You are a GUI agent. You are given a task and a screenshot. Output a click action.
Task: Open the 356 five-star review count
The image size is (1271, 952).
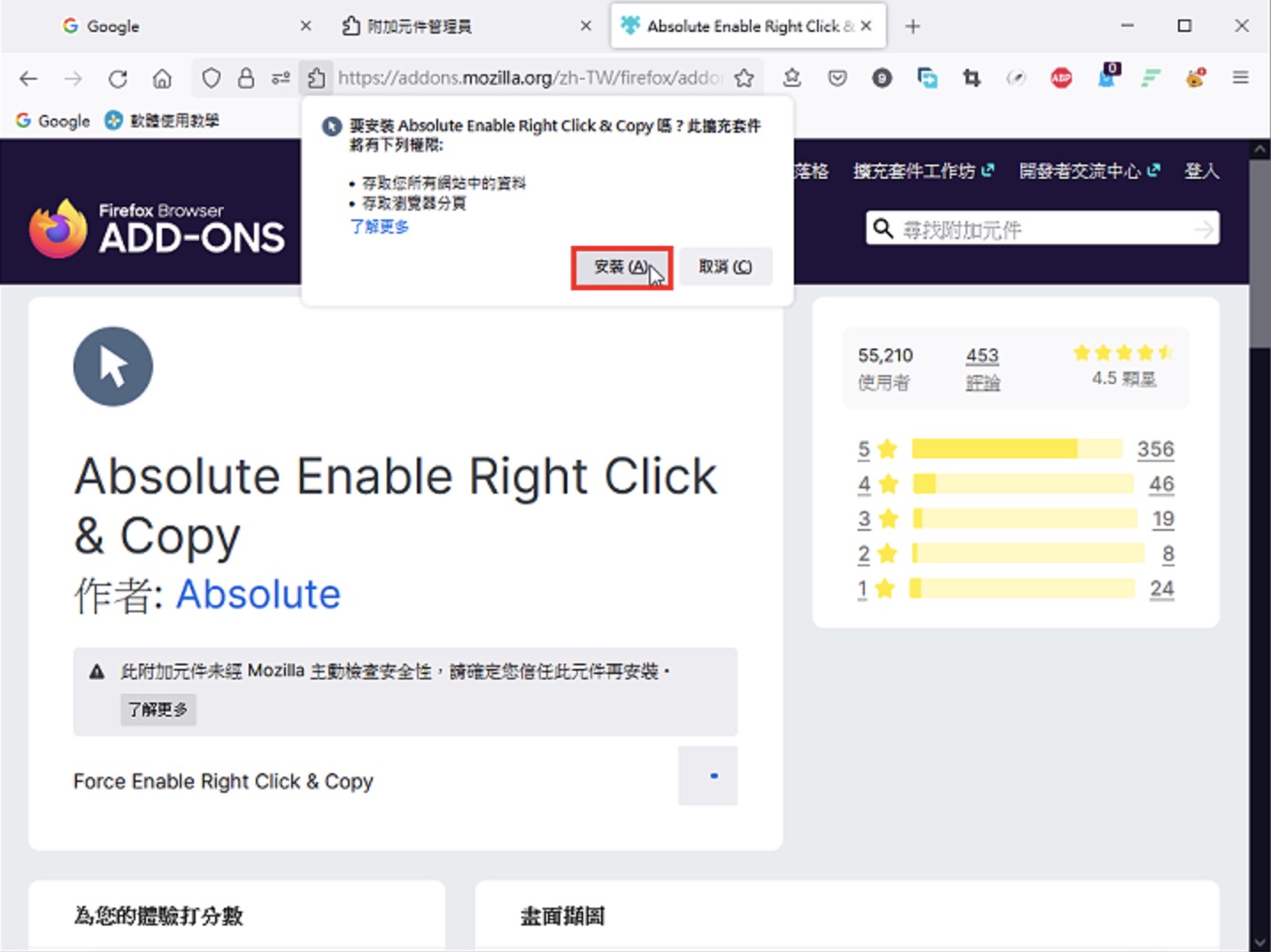1155,449
